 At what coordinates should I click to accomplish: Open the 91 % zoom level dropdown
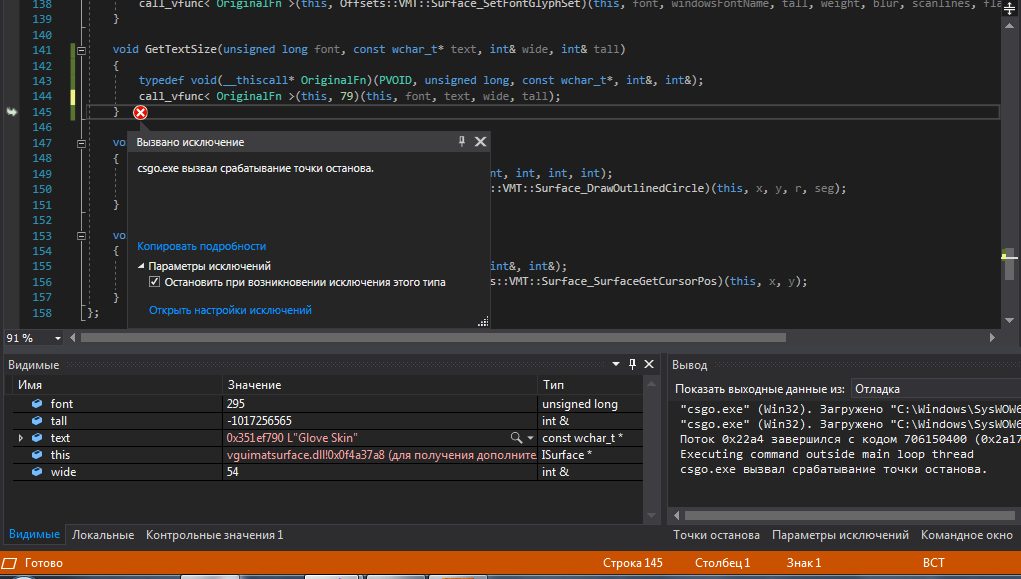pos(57,338)
